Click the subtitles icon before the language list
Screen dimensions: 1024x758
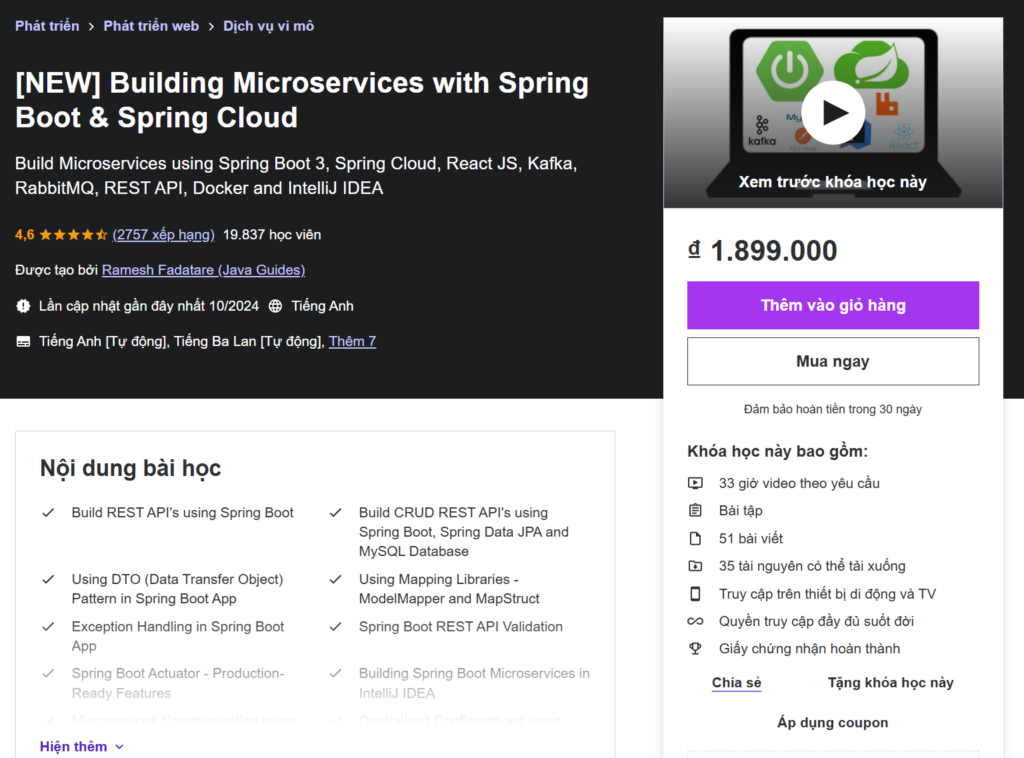[x=22, y=341]
